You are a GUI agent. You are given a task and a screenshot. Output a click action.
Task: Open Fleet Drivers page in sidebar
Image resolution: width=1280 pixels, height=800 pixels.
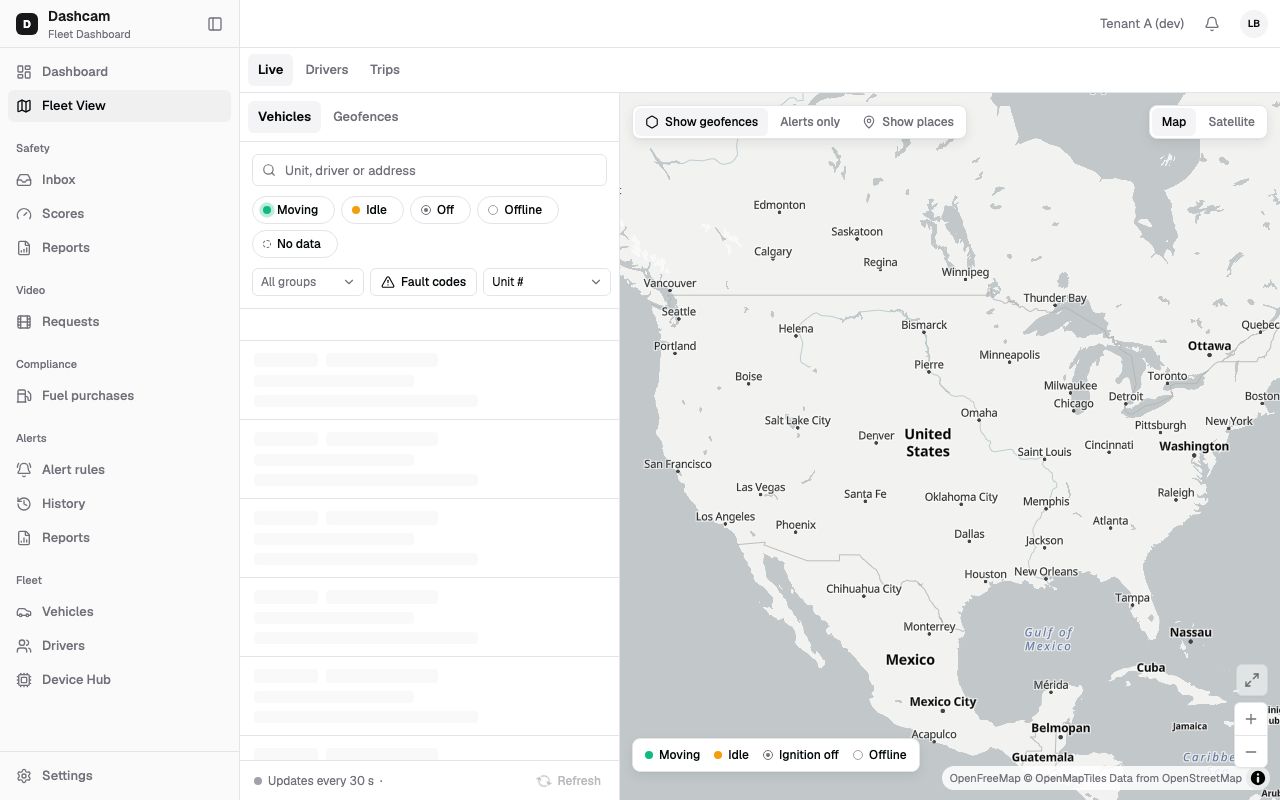[120, 646]
